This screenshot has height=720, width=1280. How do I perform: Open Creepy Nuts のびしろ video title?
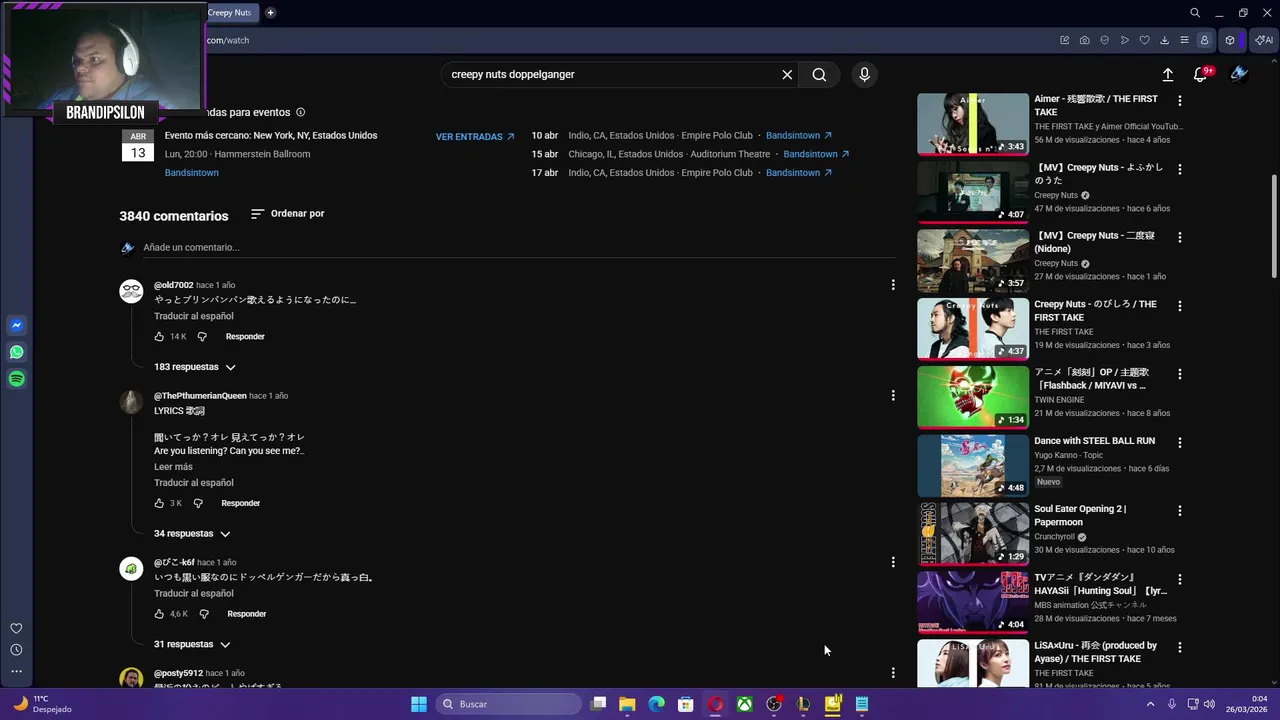(x=1095, y=310)
